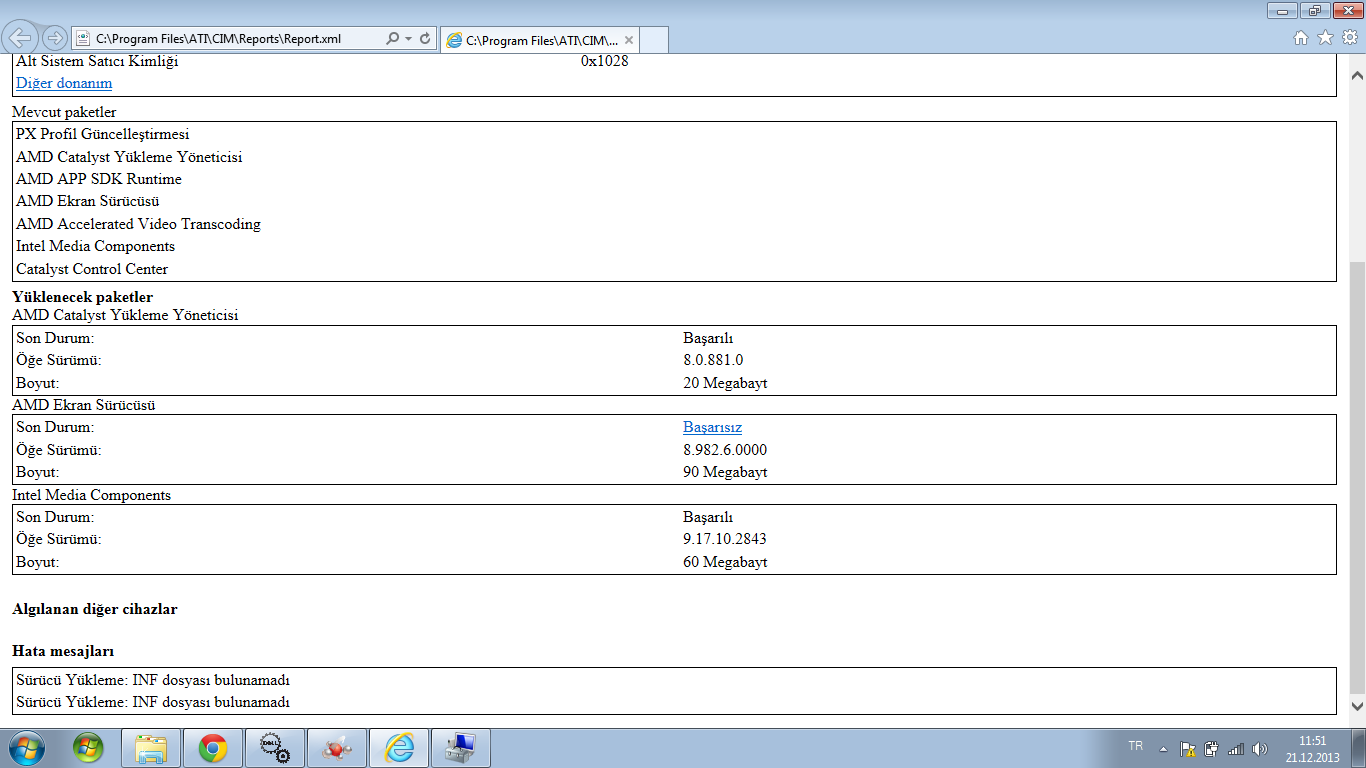Click version value '8.0.881.0'
This screenshot has height=768, width=1366.
pyautogui.click(x=713, y=360)
